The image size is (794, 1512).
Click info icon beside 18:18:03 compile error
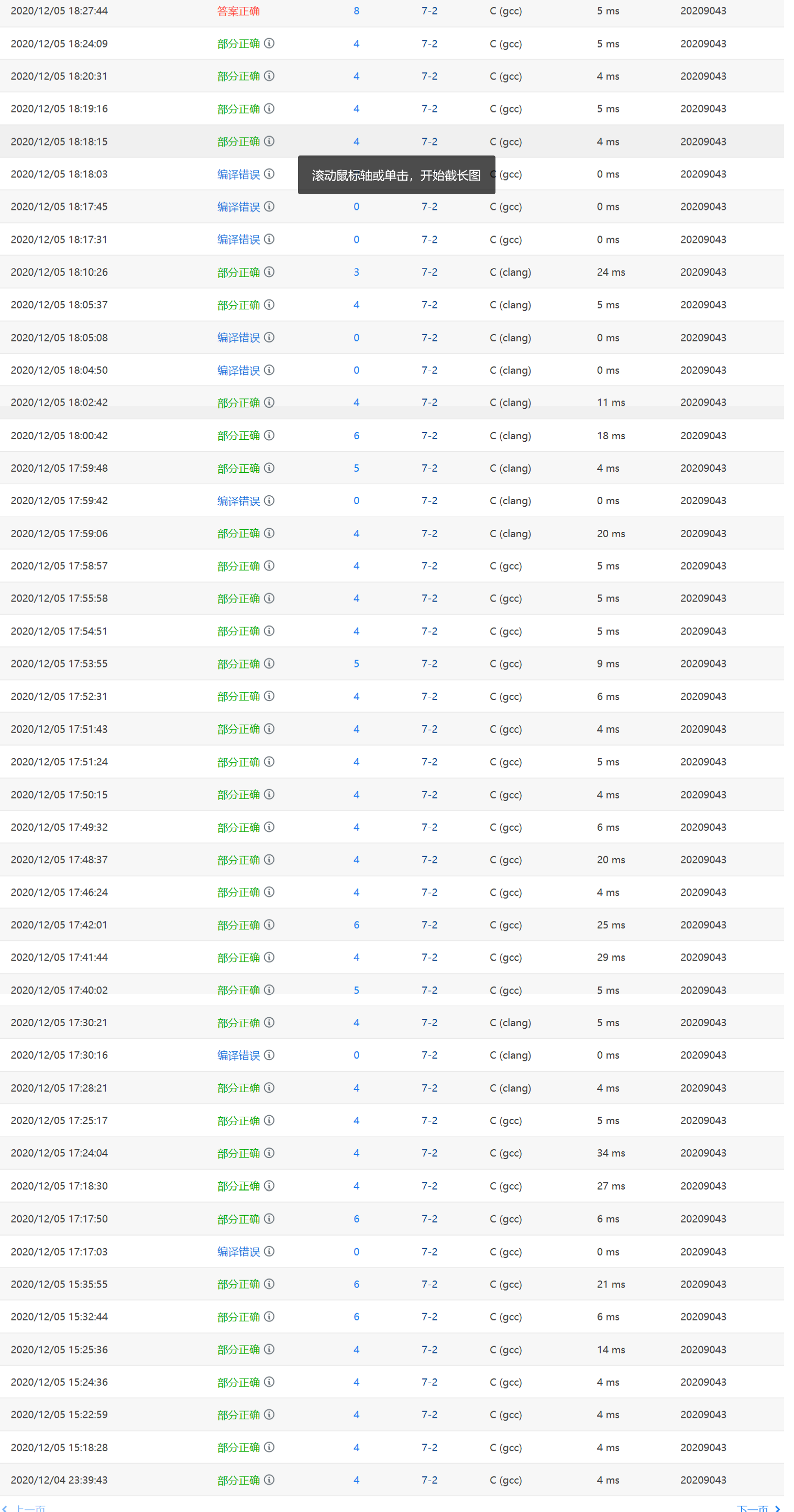(x=269, y=174)
